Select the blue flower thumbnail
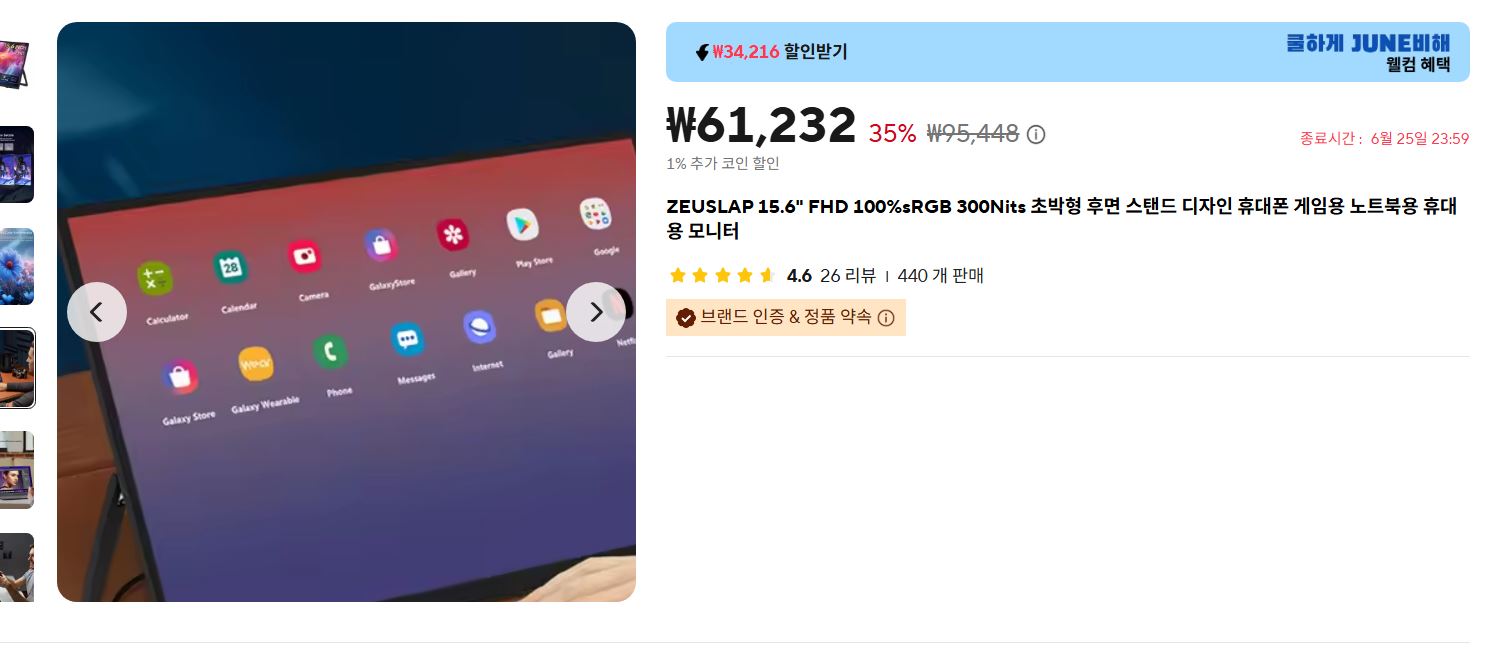Image resolution: width=1485 pixels, height=668 pixels. (x=17, y=266)
